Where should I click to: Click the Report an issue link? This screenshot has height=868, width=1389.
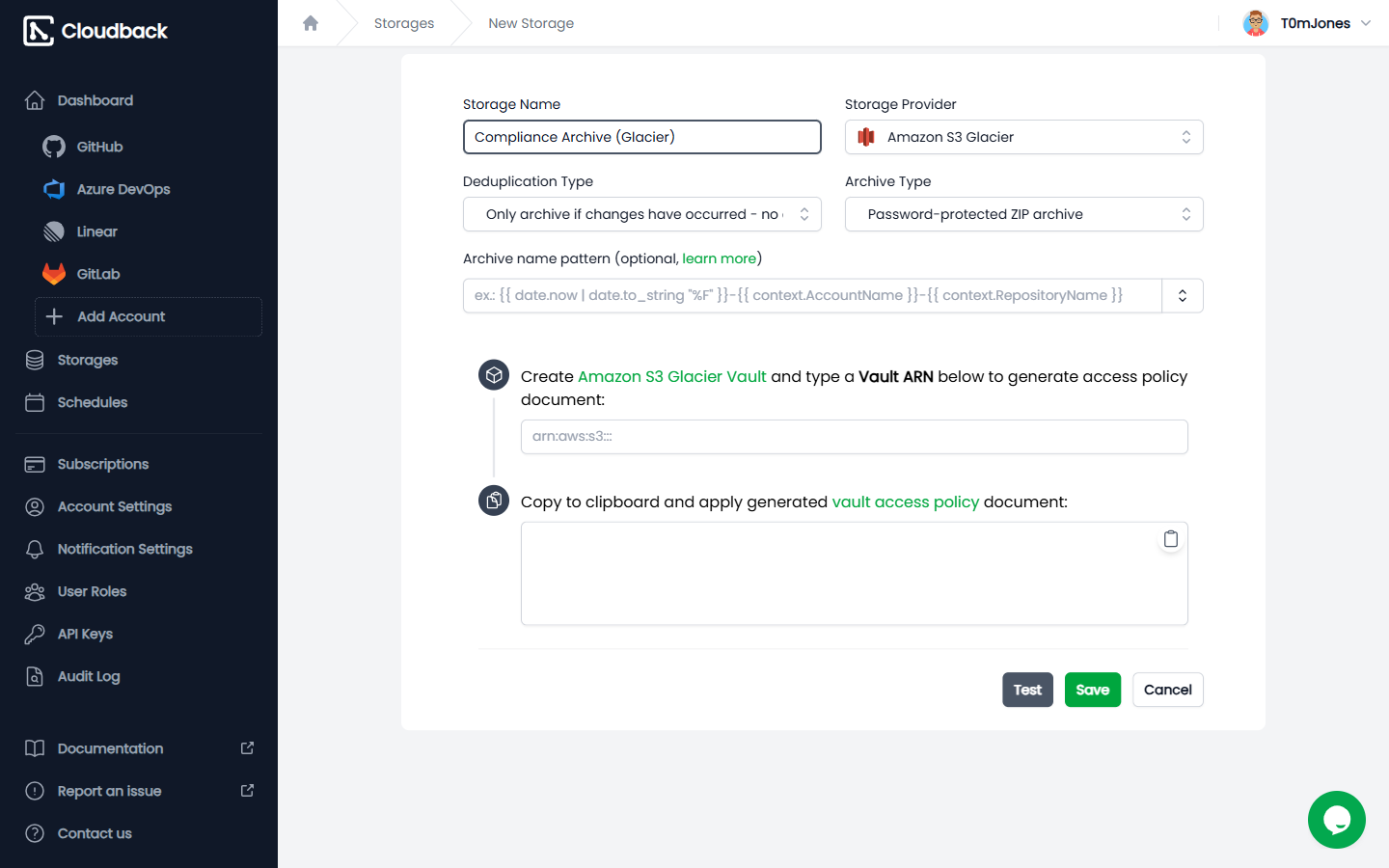[139, 791]
